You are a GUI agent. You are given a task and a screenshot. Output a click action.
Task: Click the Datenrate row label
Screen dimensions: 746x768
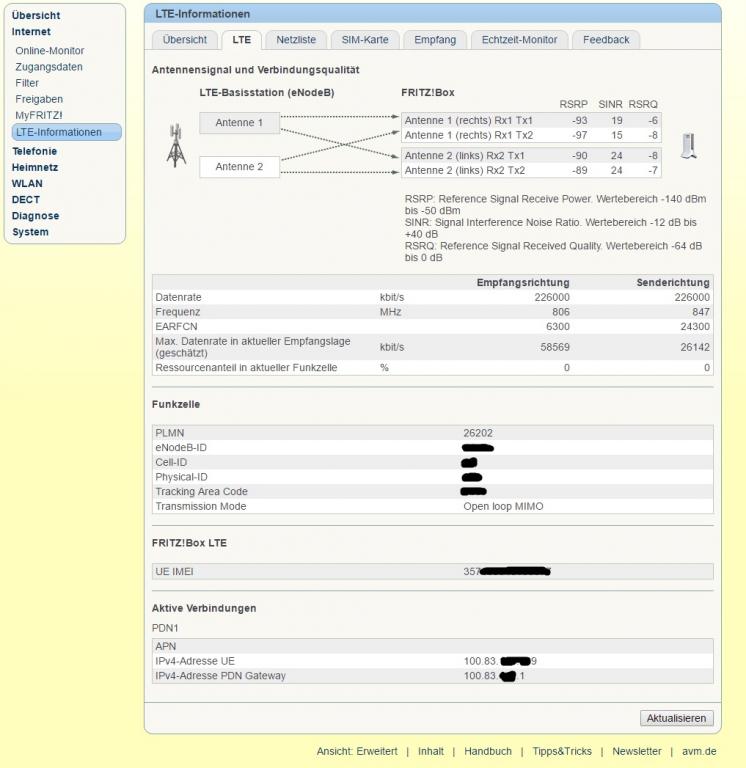tap(178, 297)
